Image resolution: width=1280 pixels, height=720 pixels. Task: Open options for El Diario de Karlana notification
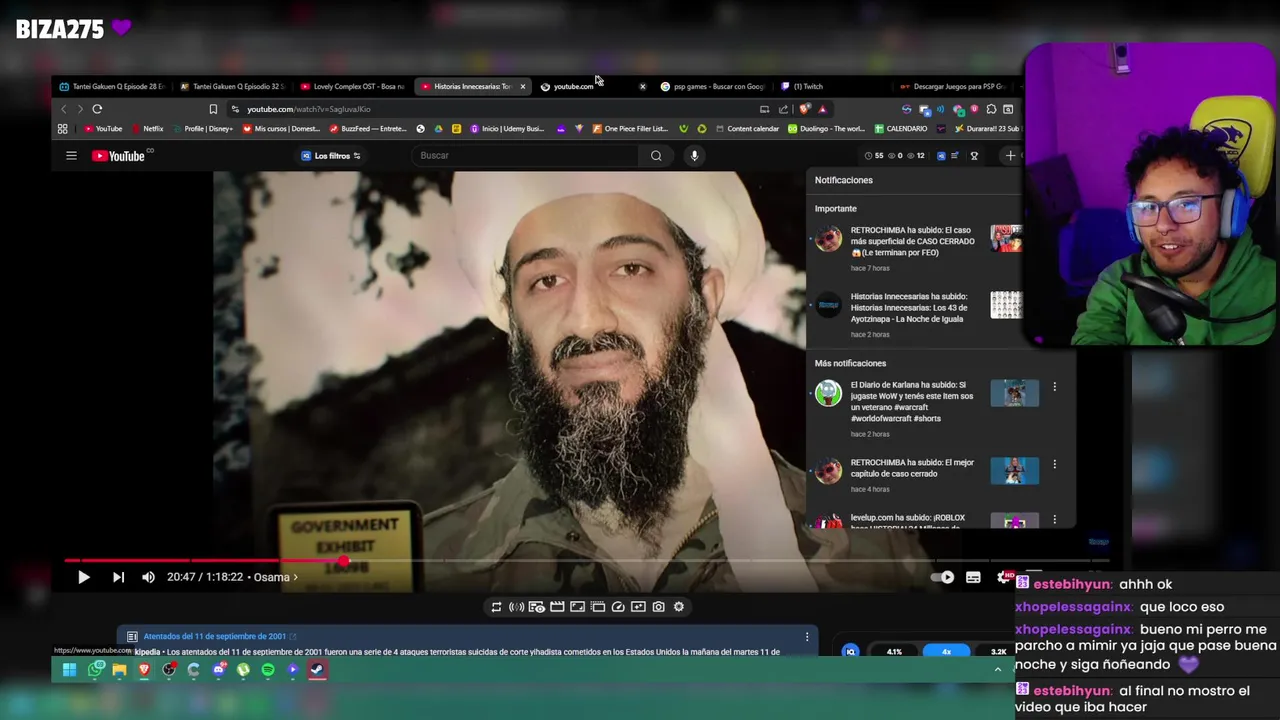pyautogui.click(x=1054, y=387)
